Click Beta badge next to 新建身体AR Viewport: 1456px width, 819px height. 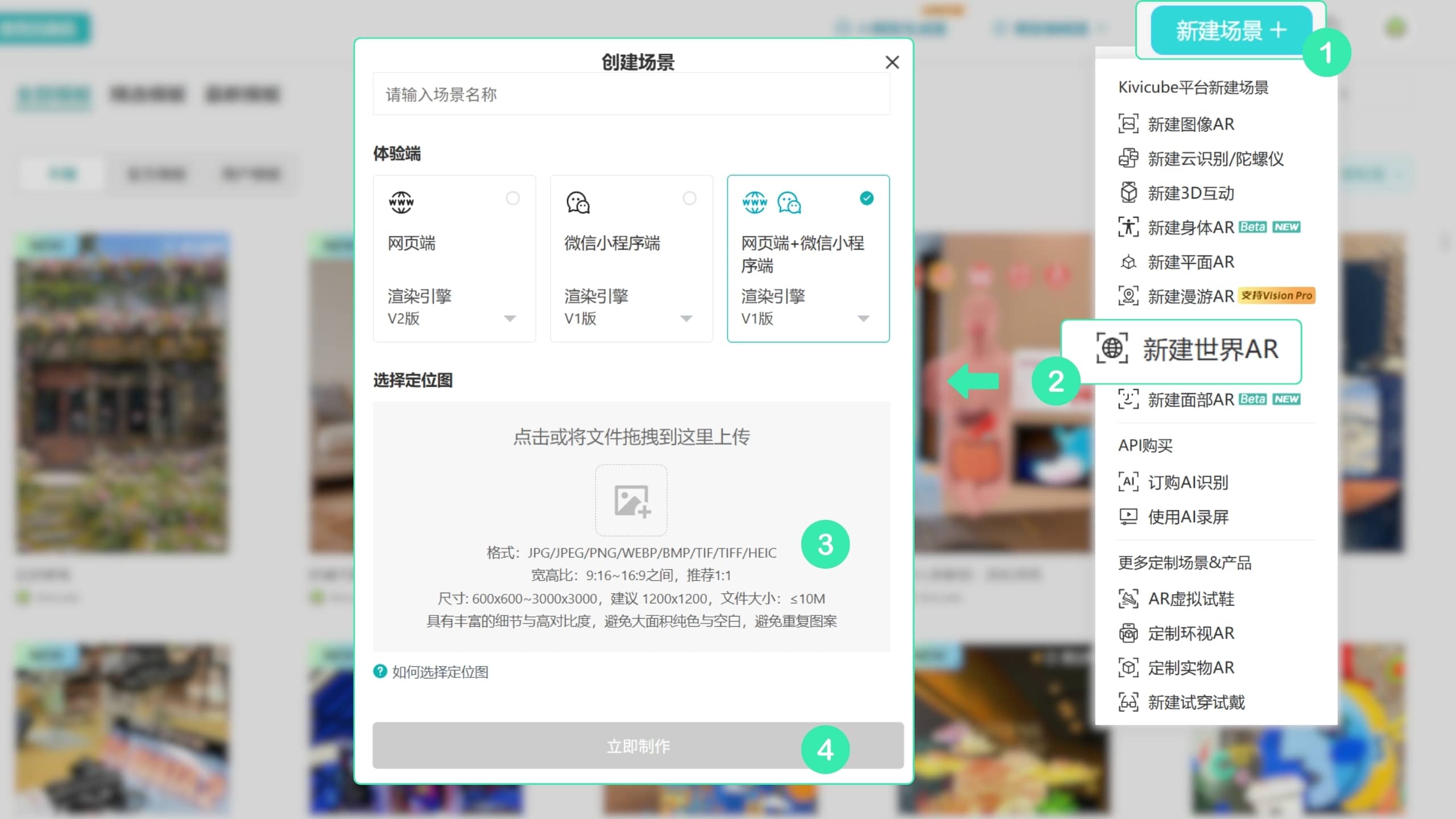coord(1252,227)
